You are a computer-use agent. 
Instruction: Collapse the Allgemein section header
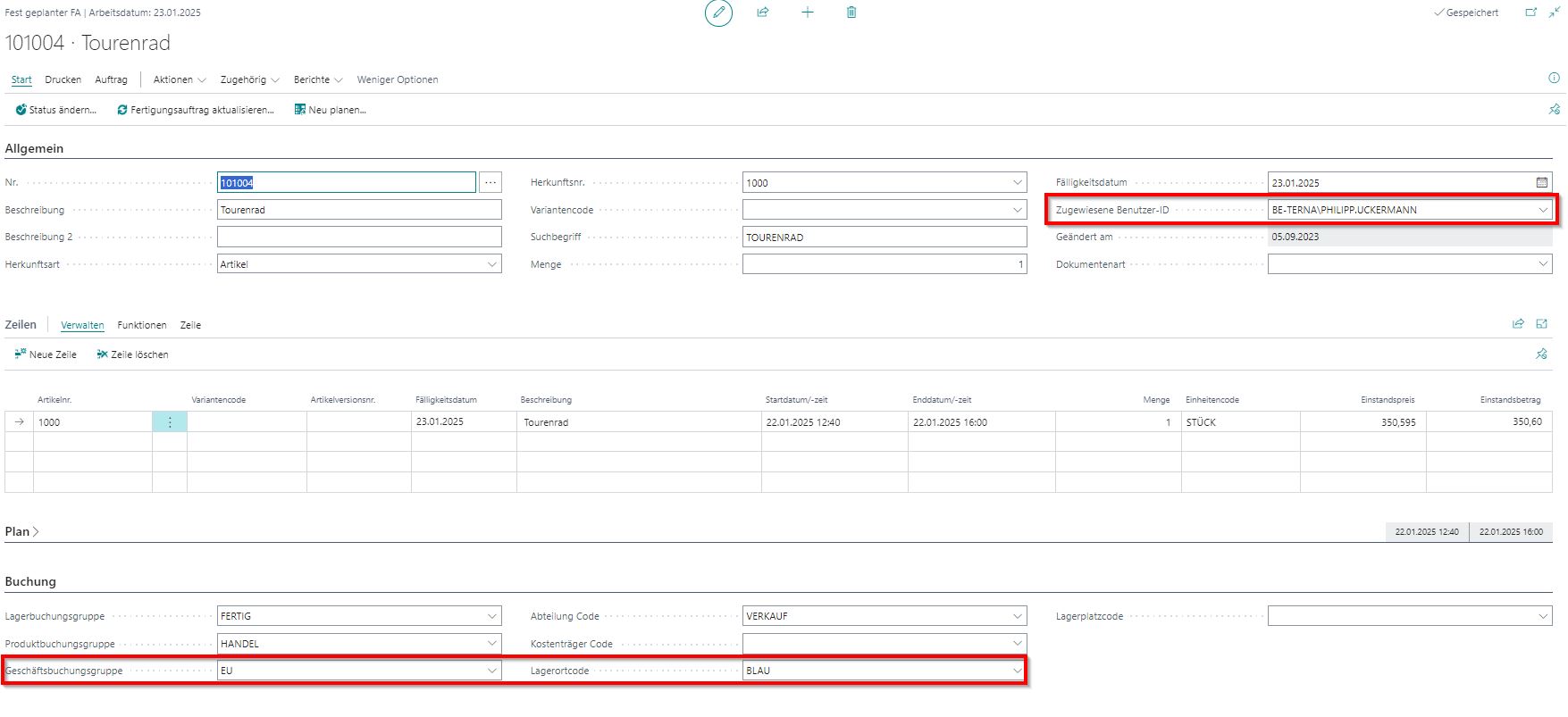coord(34,148)
